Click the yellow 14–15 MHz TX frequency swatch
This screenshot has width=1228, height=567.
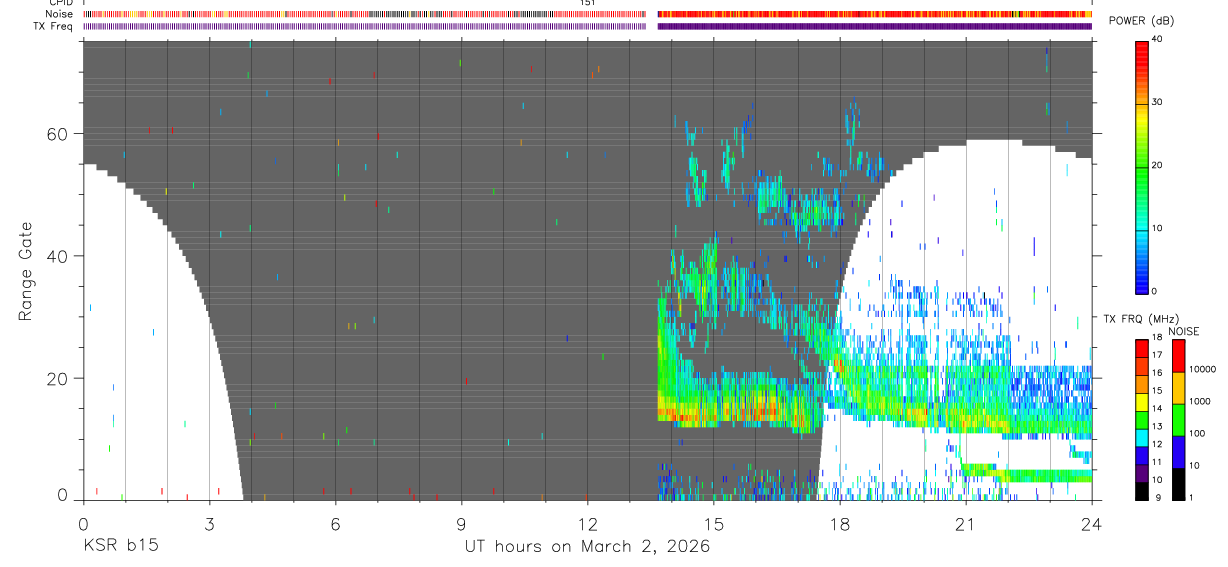coord(1142,402)
